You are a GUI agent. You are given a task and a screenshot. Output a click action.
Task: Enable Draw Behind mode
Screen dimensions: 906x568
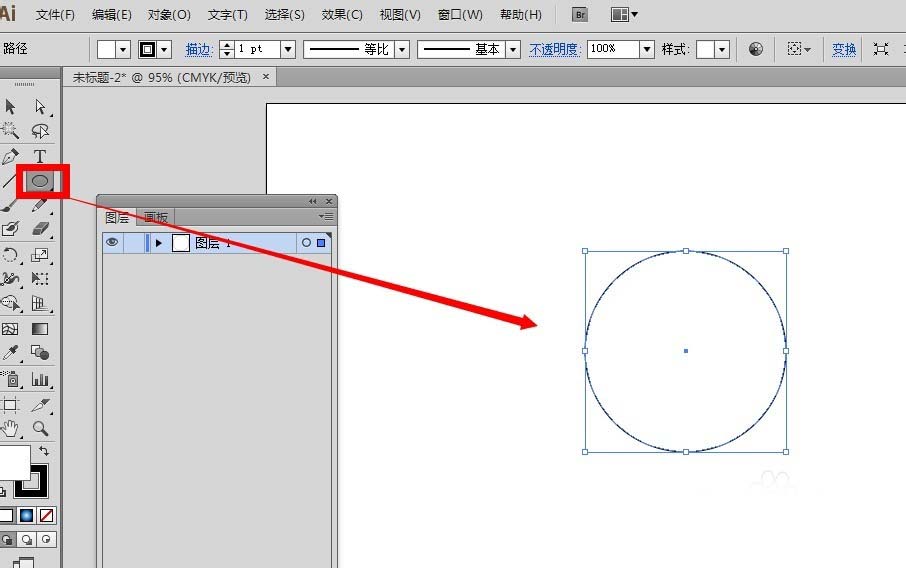click(27, 540)
